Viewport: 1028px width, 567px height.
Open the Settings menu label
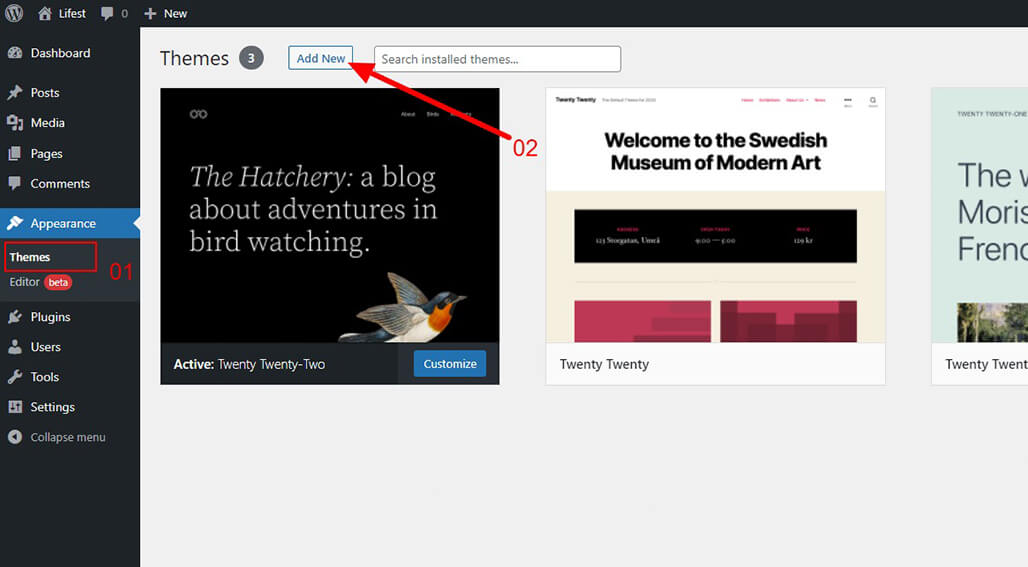[52, 407]
